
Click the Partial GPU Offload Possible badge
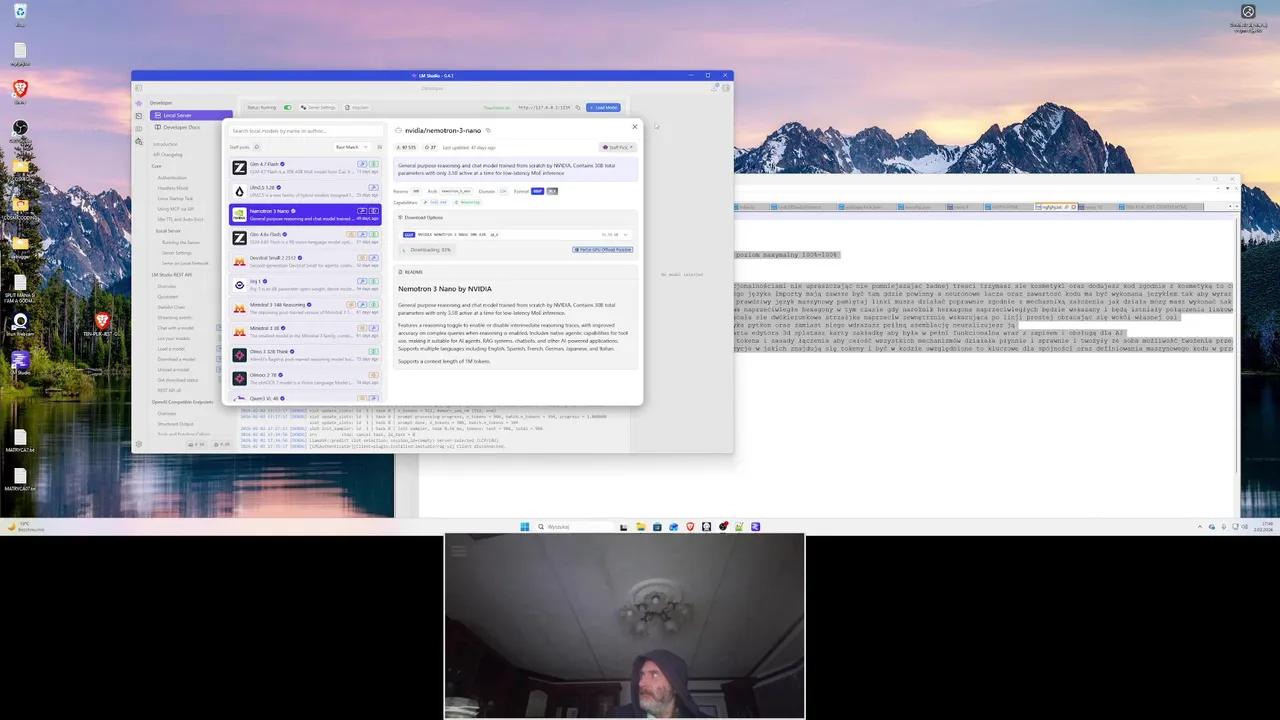[x=603, y=249]
